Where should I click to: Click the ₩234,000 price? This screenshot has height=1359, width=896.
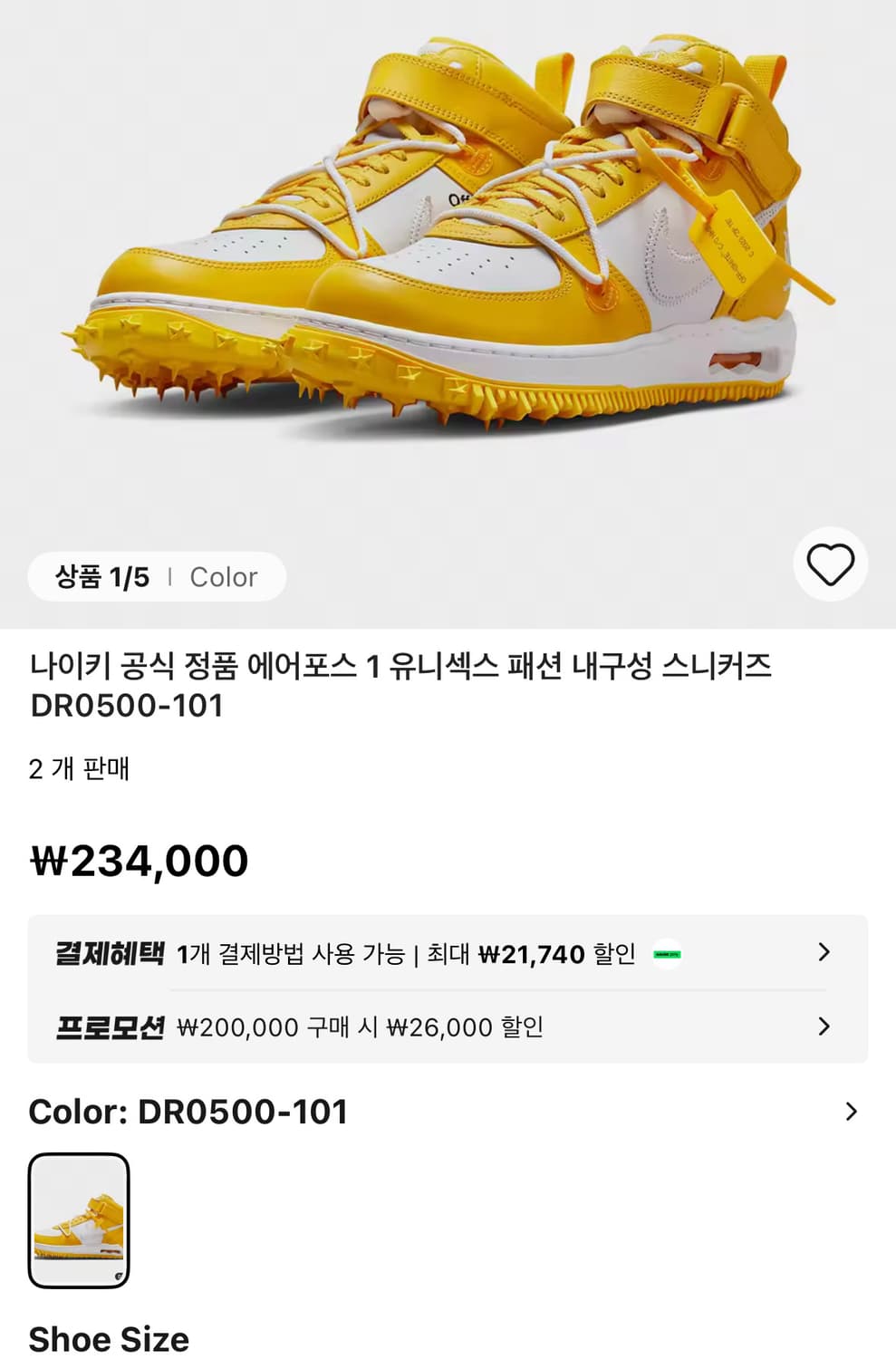(x=140, y=861)
